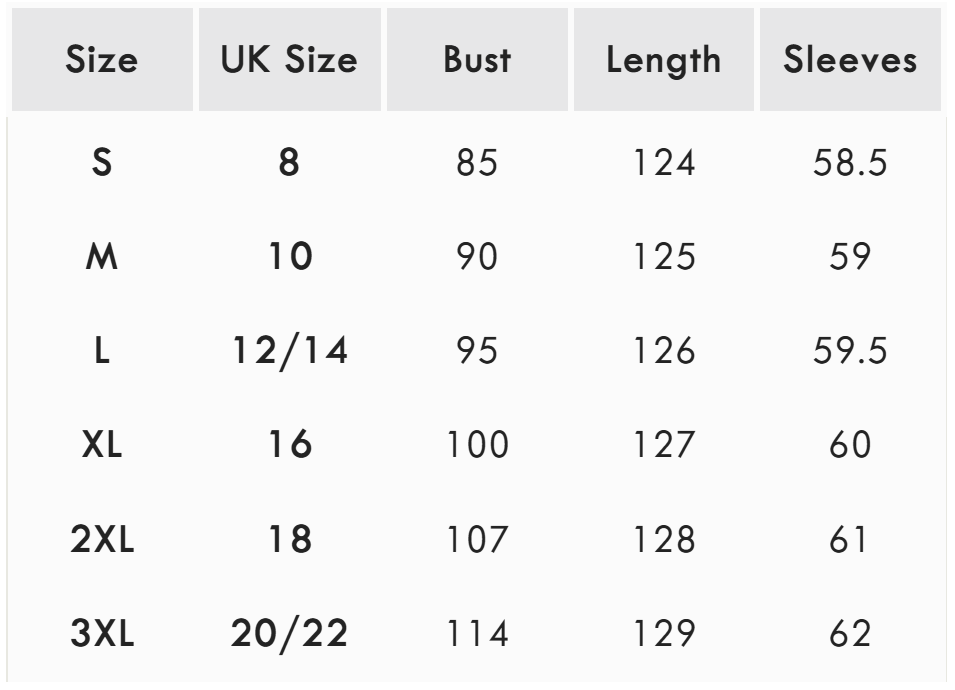Screen dimensions: 955x690
Task: Select the 3XL size row label
Action: (101, 634)
